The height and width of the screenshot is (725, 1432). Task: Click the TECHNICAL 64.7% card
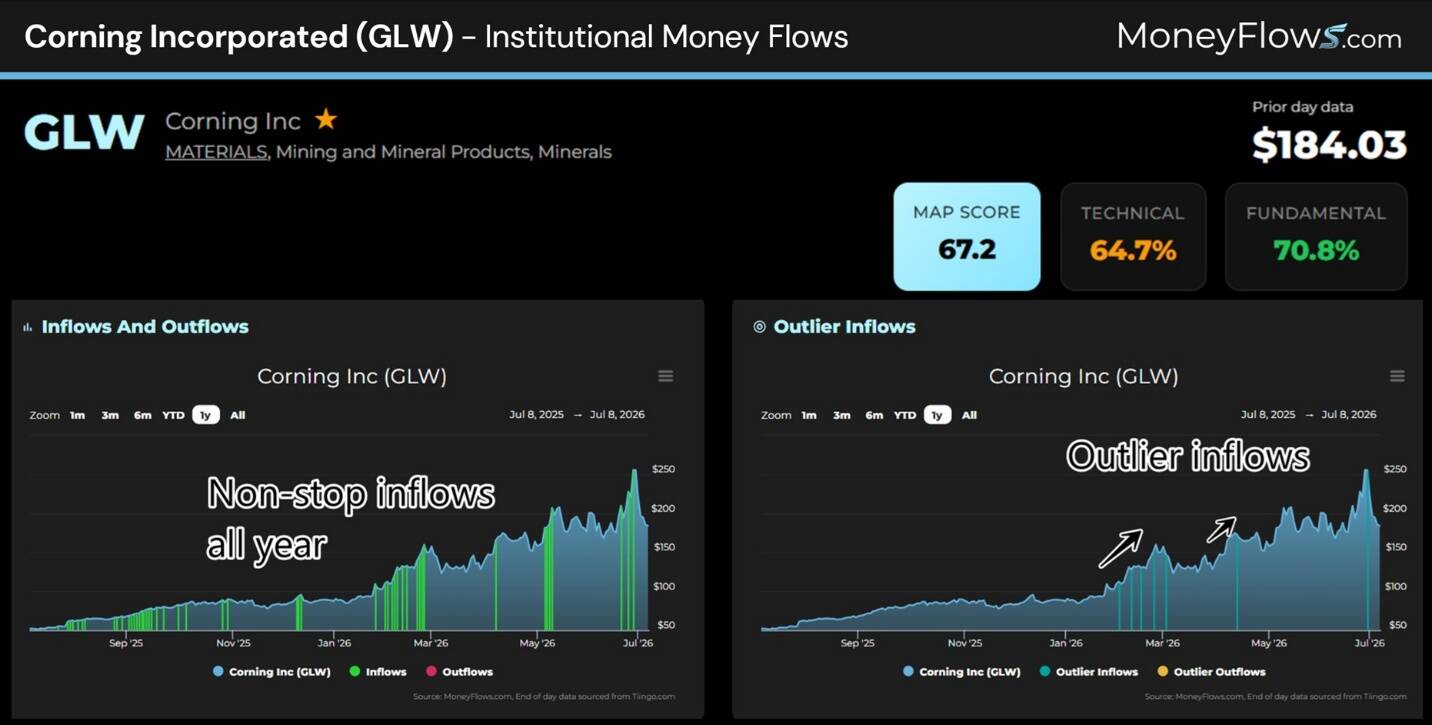1133,236
